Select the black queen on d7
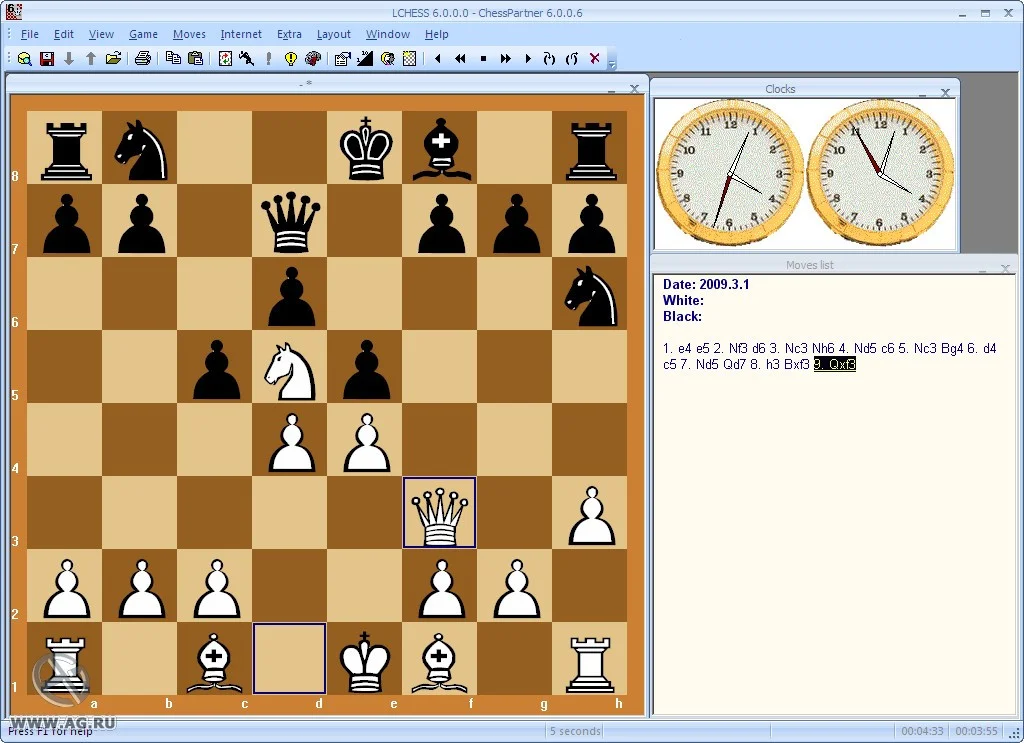The image size is (1024, 743). tap(291, 221)
